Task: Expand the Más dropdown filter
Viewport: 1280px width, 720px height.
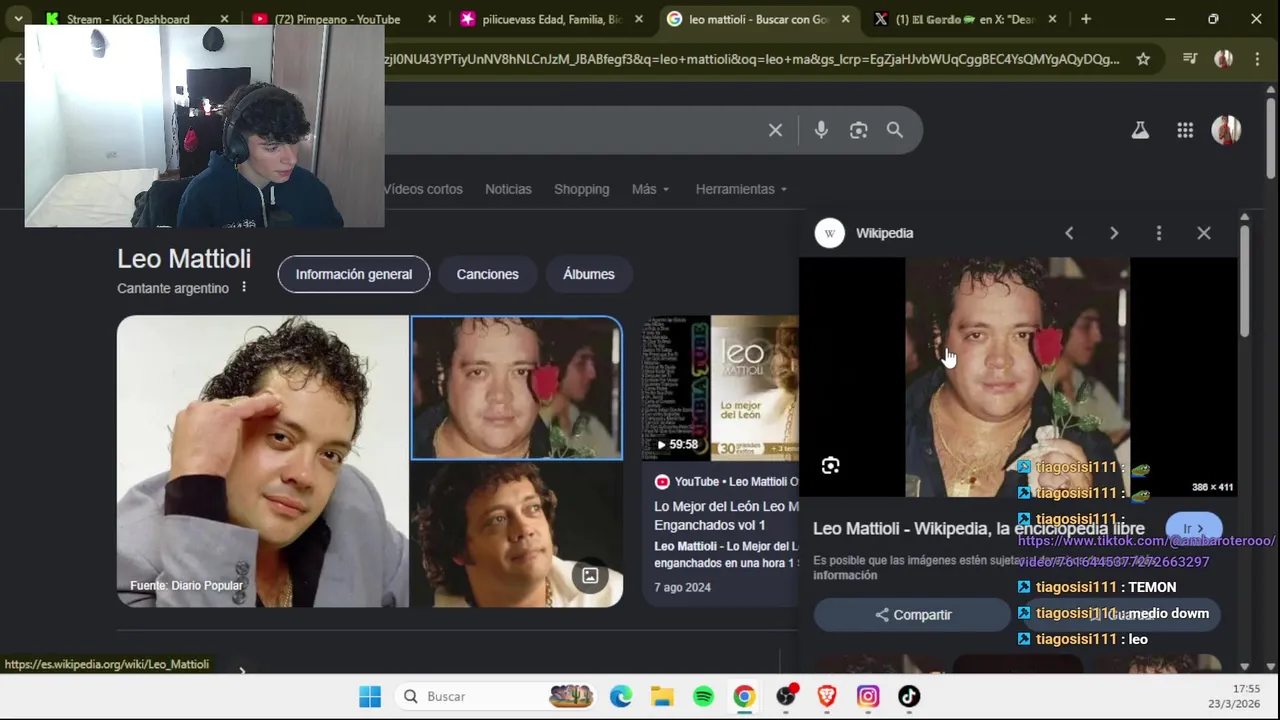Action: coord(650,189)
